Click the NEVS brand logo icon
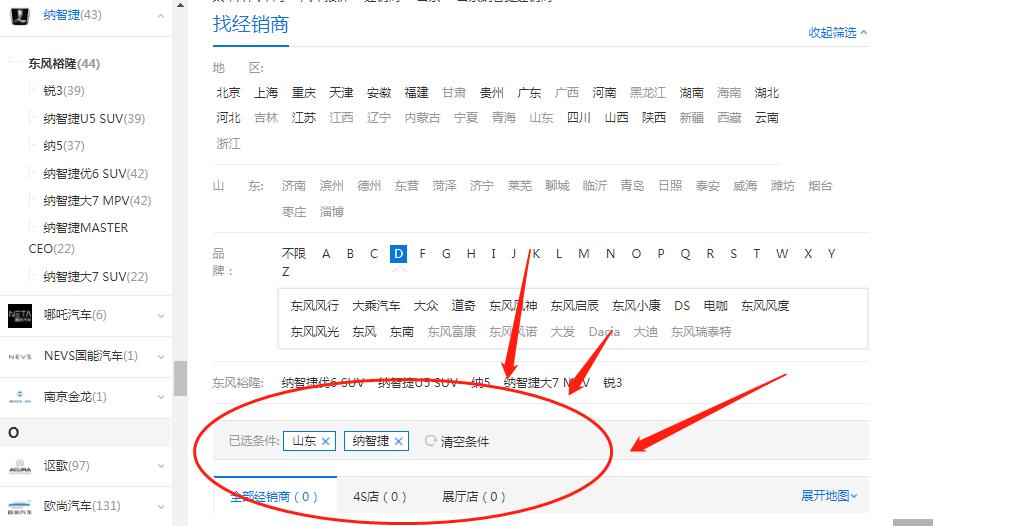The image size is (1009, 526). (x=20, y=356)
